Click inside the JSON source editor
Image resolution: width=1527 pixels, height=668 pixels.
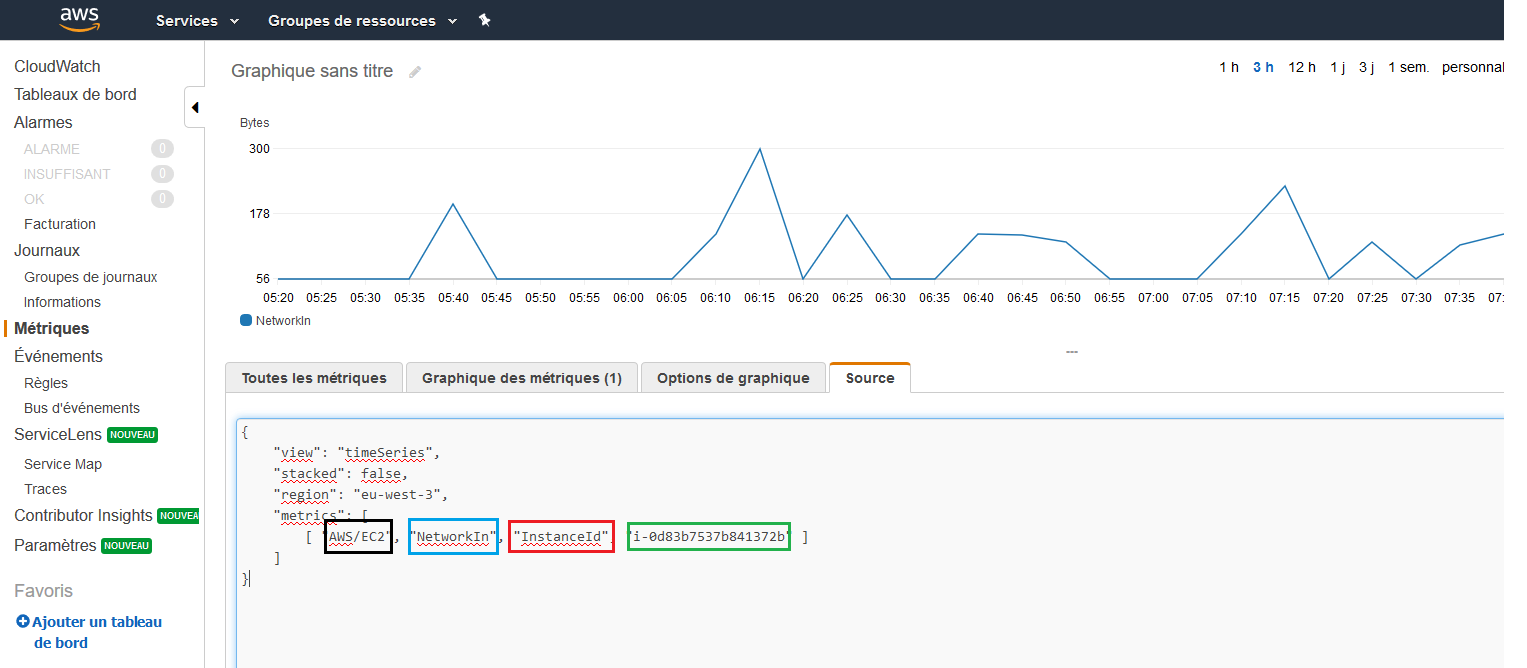coord(870,543)
